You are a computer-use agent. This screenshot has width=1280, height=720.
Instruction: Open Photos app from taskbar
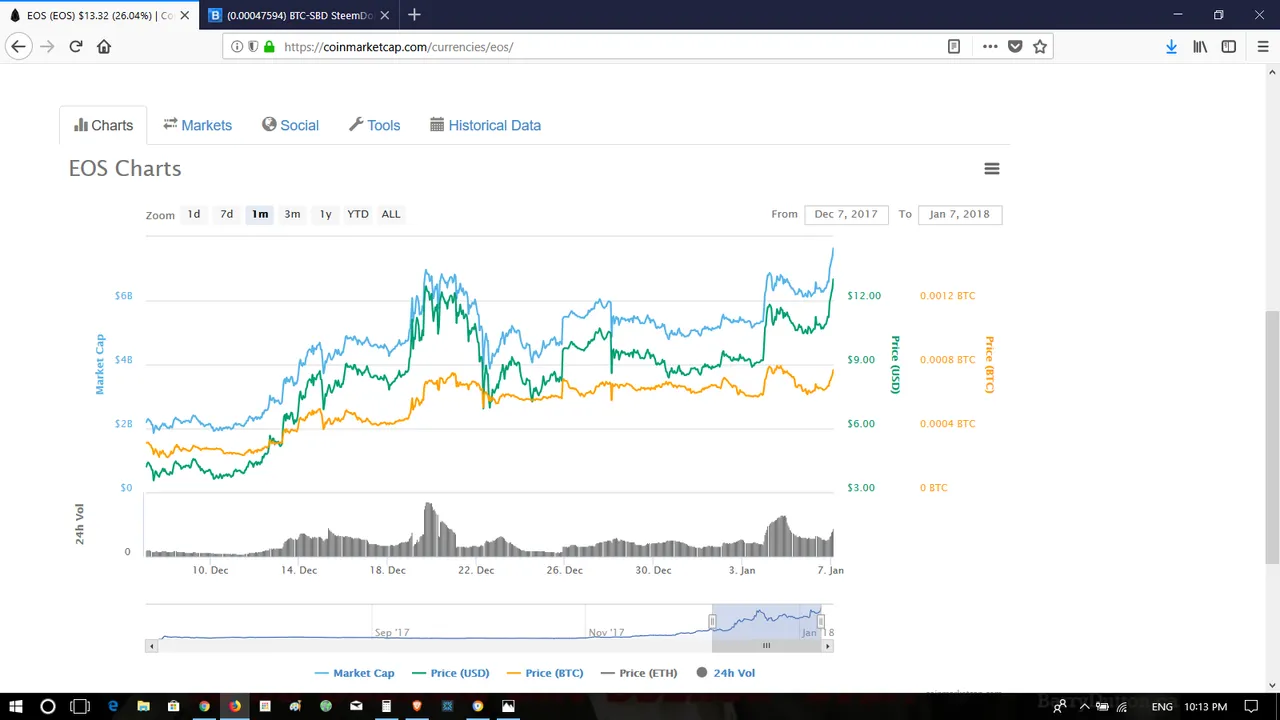(x=508, y=706)
